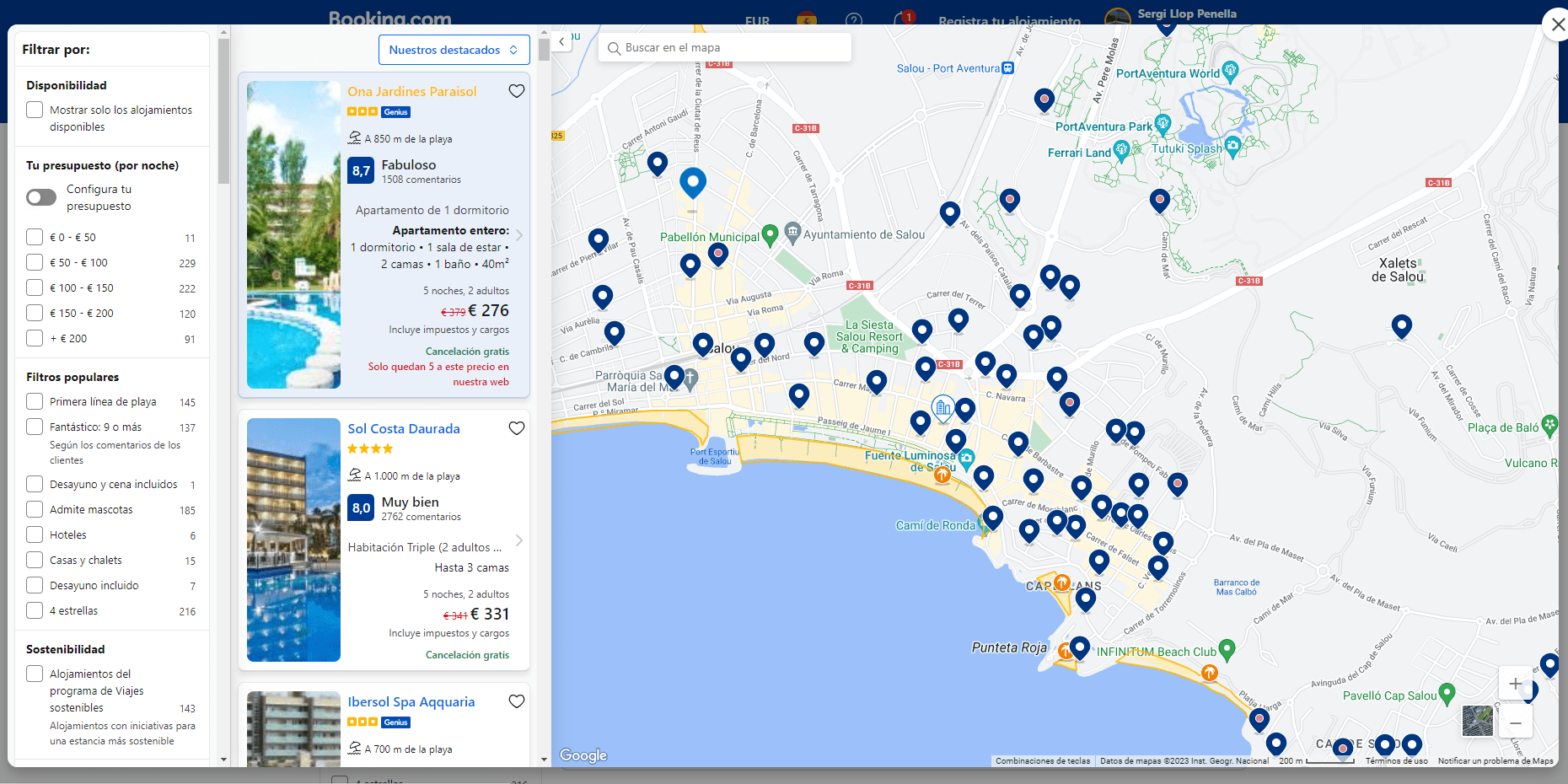Viewport: 1568px width, 784px height.
Task: Click Ayuntamiento de Salou marker icon
Action: pos(792,232)
